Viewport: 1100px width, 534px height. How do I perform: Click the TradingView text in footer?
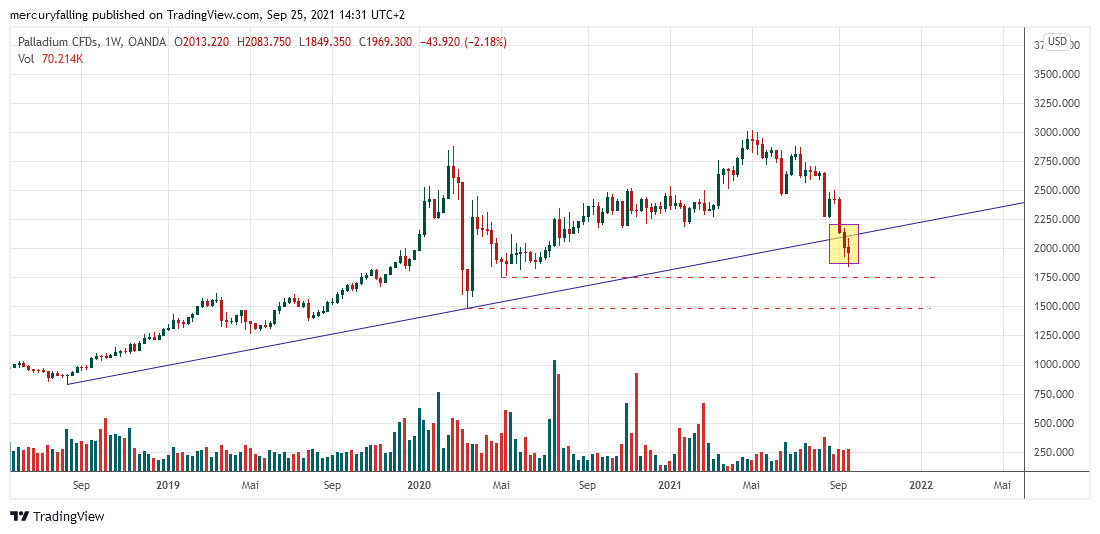coord(68,517)
